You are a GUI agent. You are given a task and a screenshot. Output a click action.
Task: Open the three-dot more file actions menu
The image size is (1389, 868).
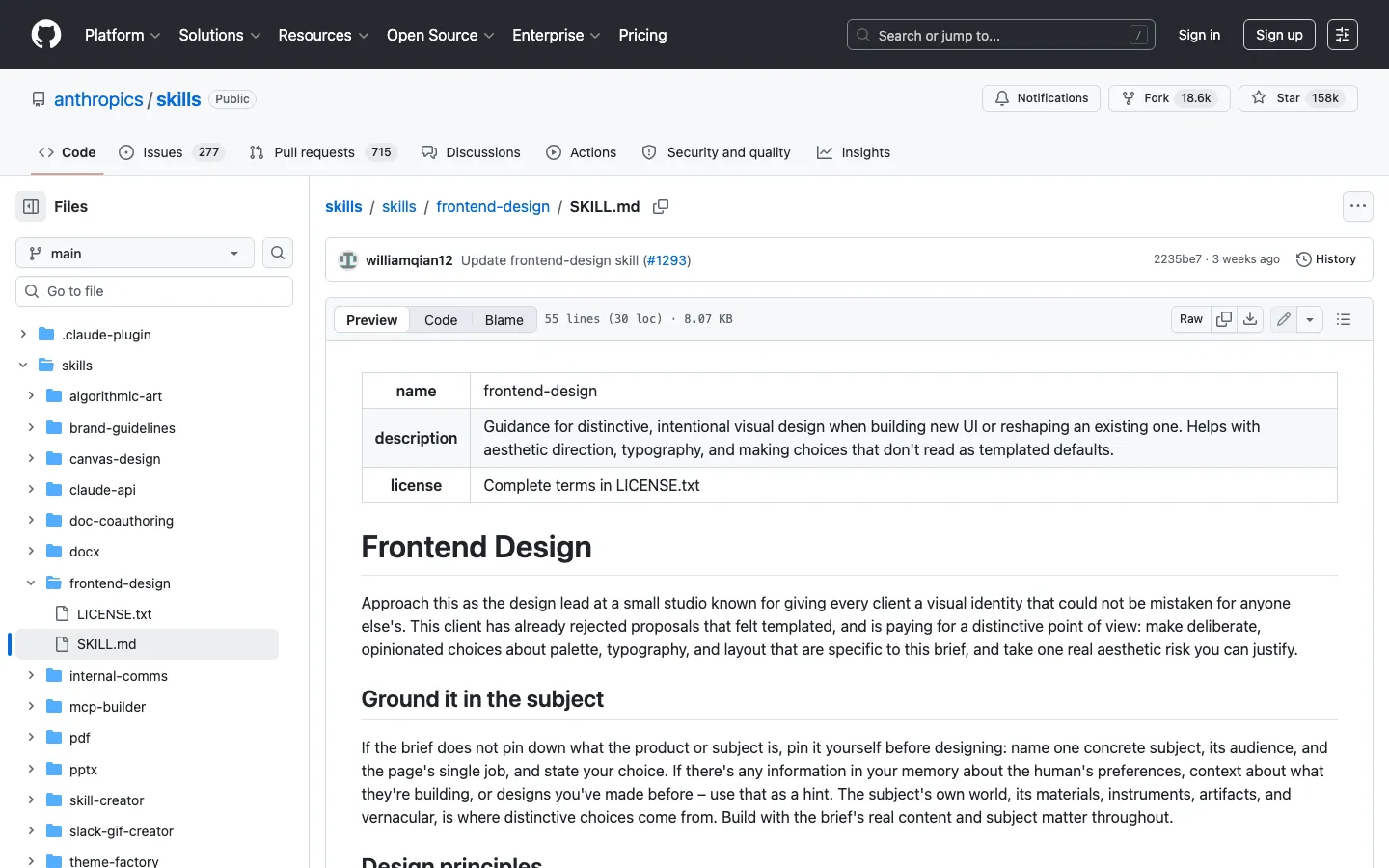pyautogui.click(x=1358, y=206)
